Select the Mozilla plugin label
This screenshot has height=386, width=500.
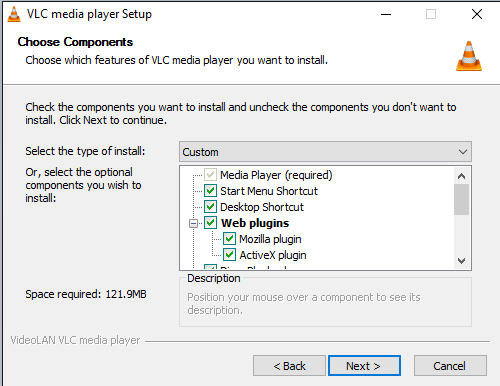click(270, 239)
